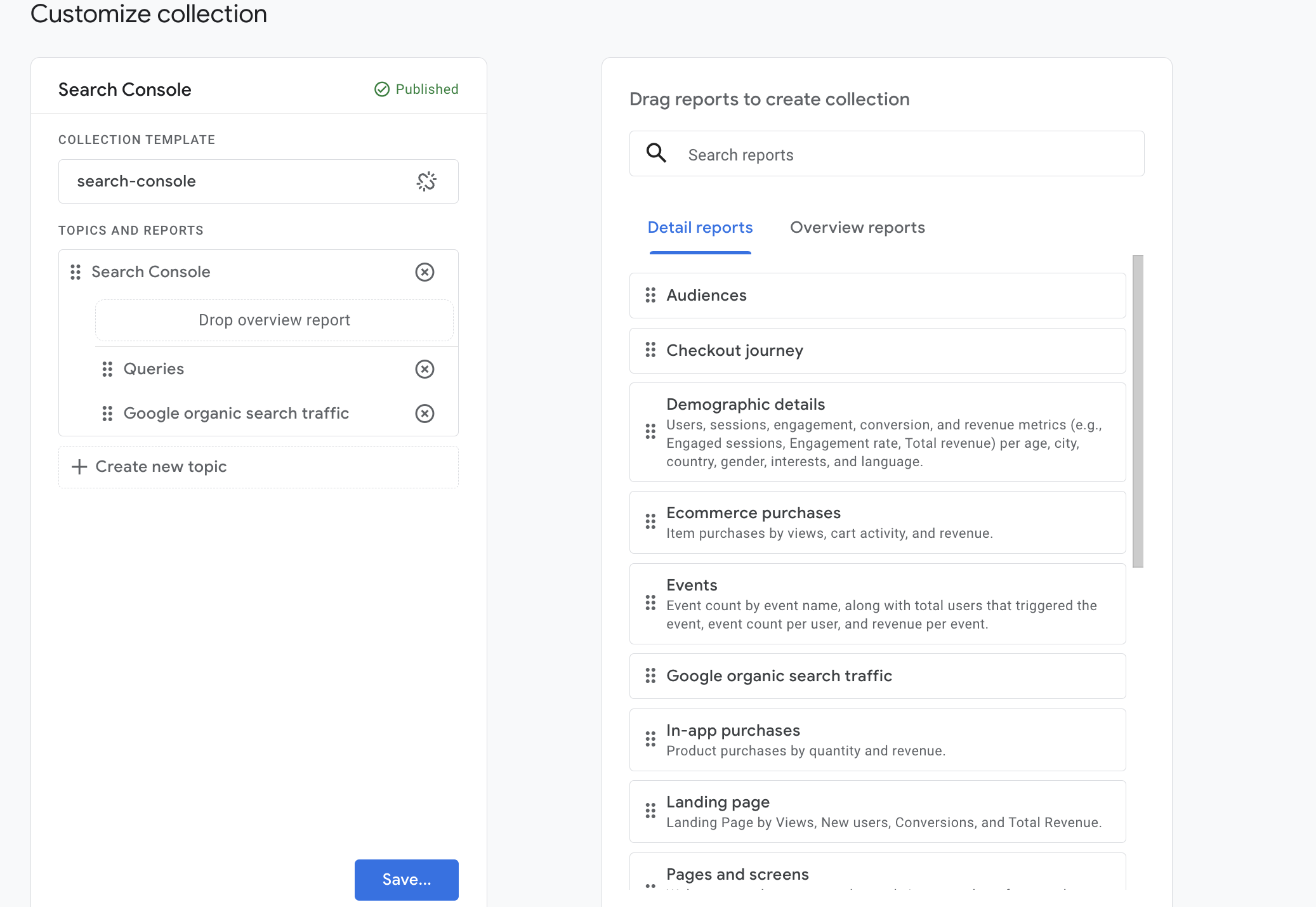Viewport: 1316px width, 907px height.
Task: Click the Drop overview report placeholder
Action: [x=274, y=320]
